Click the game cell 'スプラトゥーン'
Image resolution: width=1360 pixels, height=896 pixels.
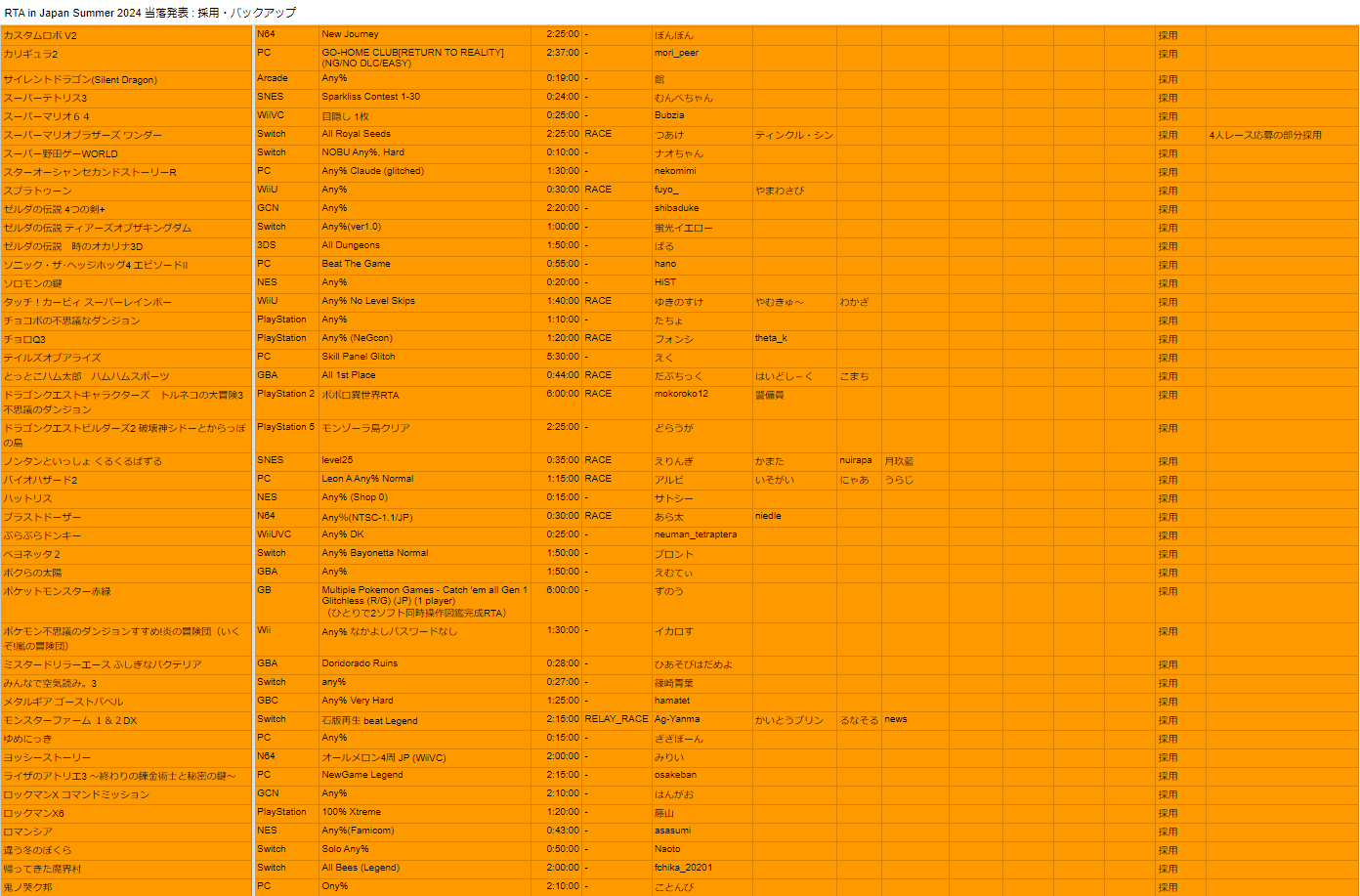point(127,192)
